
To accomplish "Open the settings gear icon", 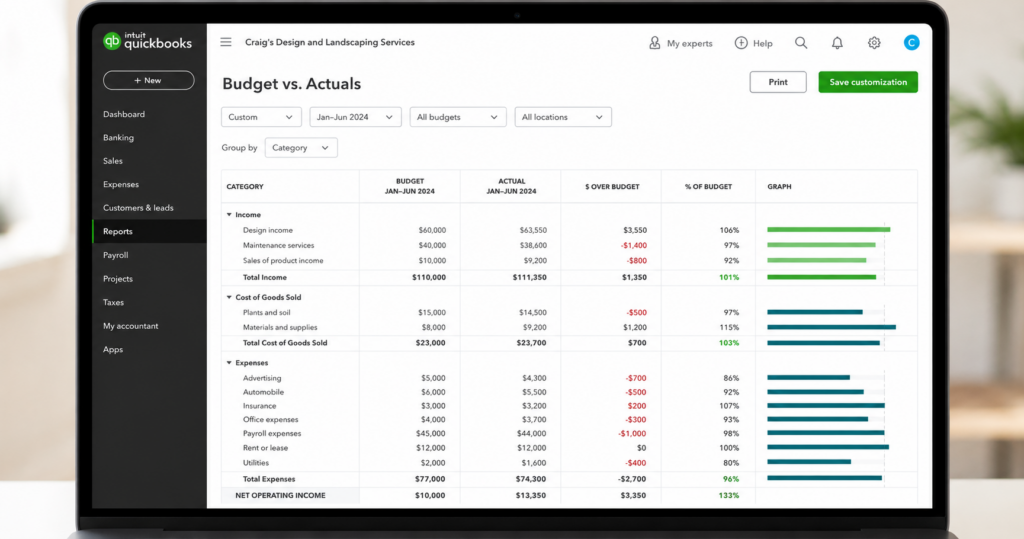I will pyautogui.click(x=874, y=43).
